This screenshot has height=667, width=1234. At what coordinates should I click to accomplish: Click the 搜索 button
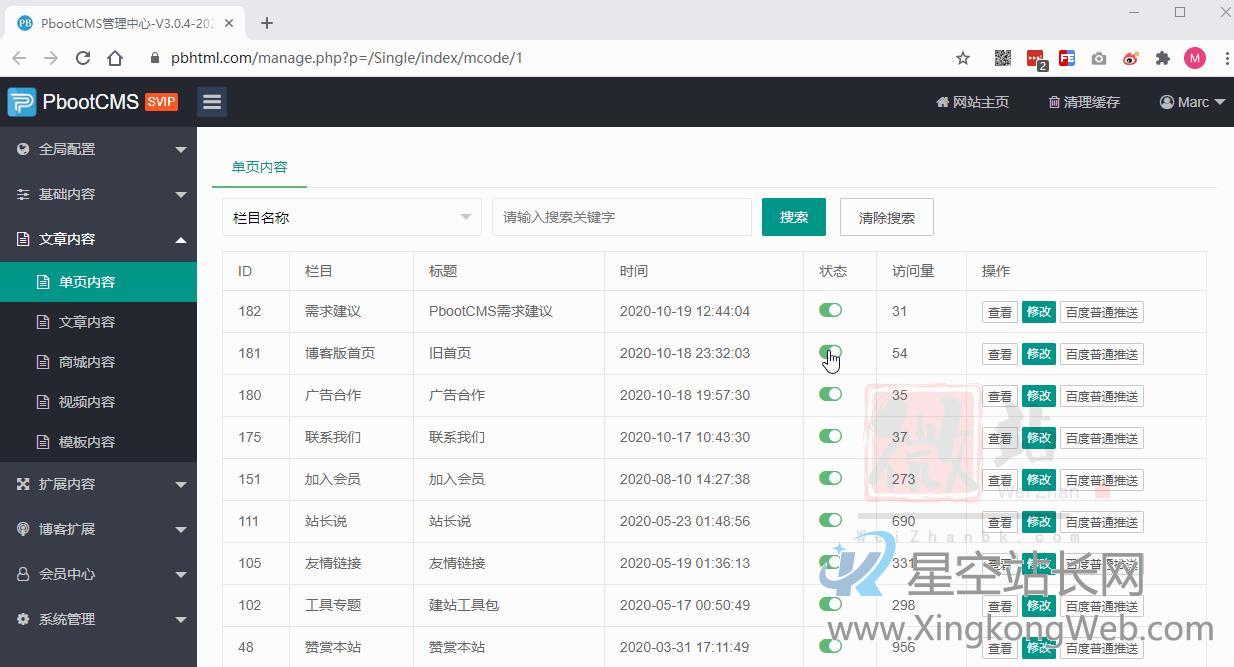pyautogui.click(x=793, y=217)
